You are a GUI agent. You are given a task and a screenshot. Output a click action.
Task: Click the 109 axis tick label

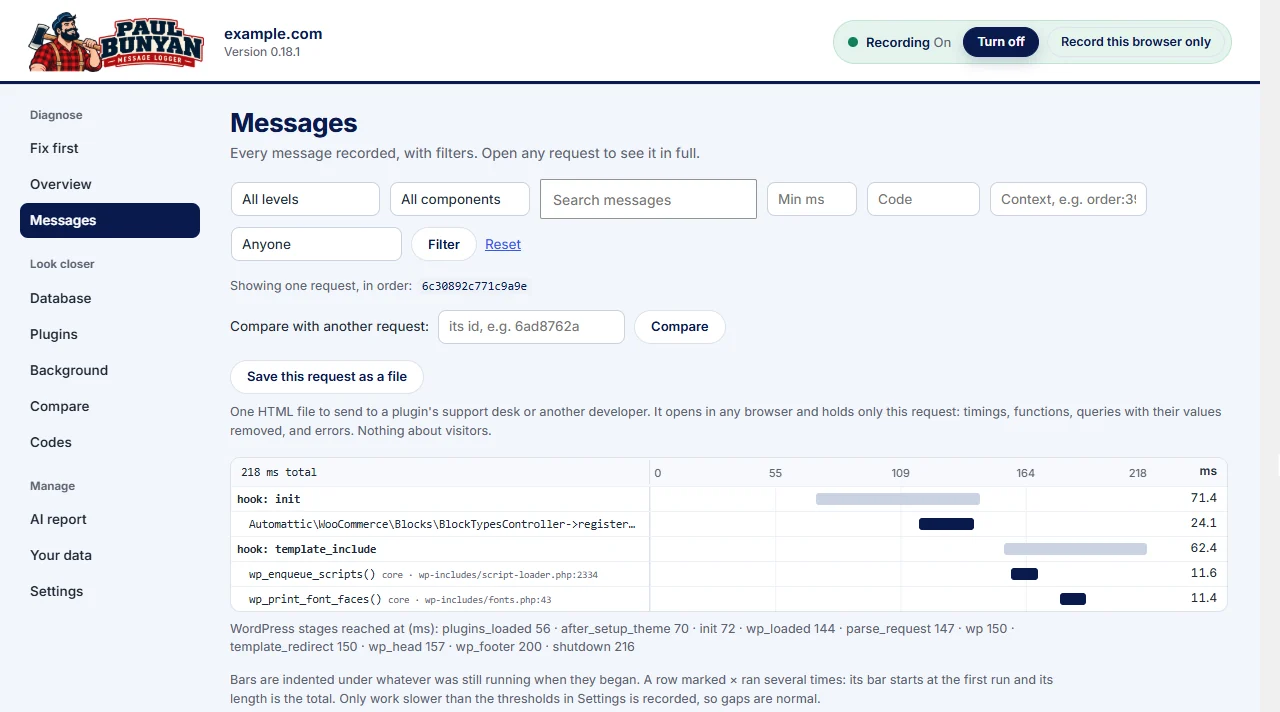pyautogui.click(x=901, y=473)
